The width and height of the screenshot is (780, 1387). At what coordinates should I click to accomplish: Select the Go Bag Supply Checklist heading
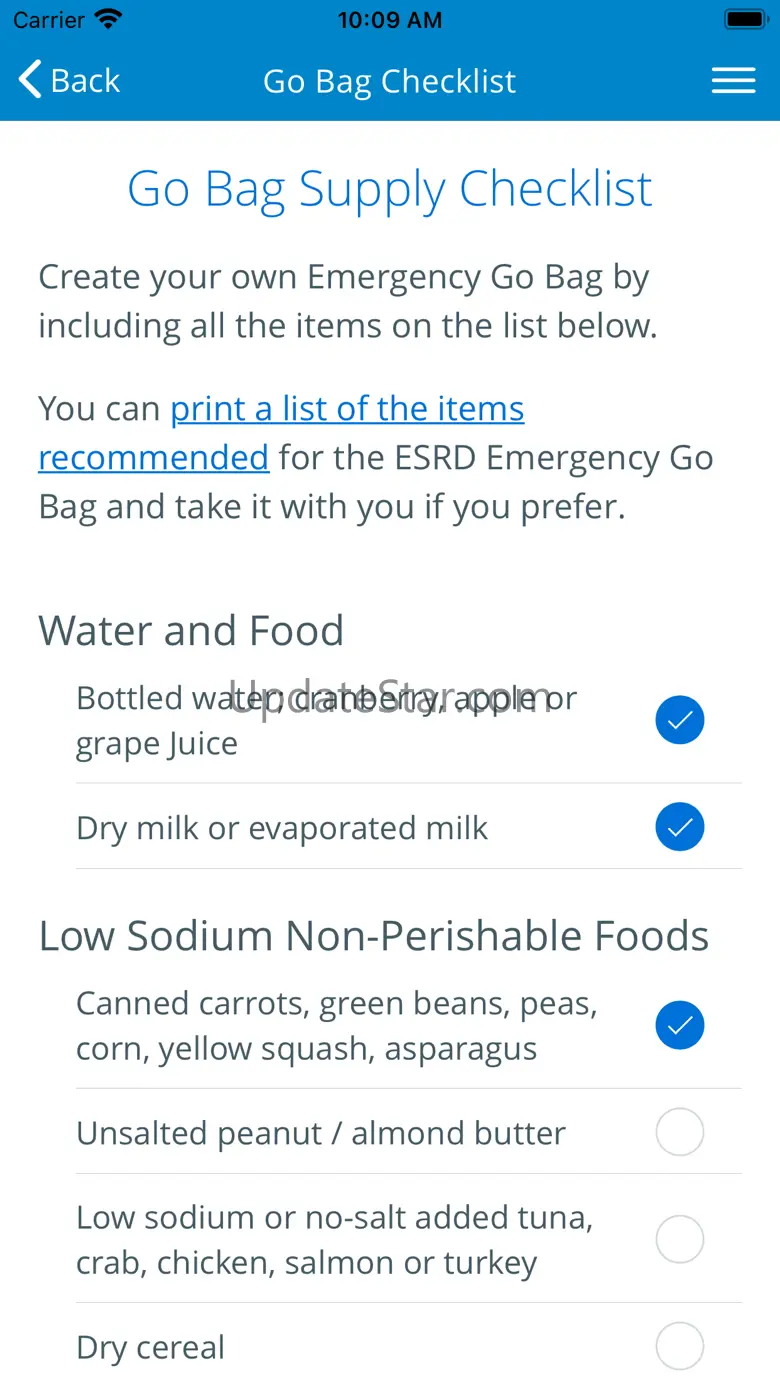tap(390, 189)
